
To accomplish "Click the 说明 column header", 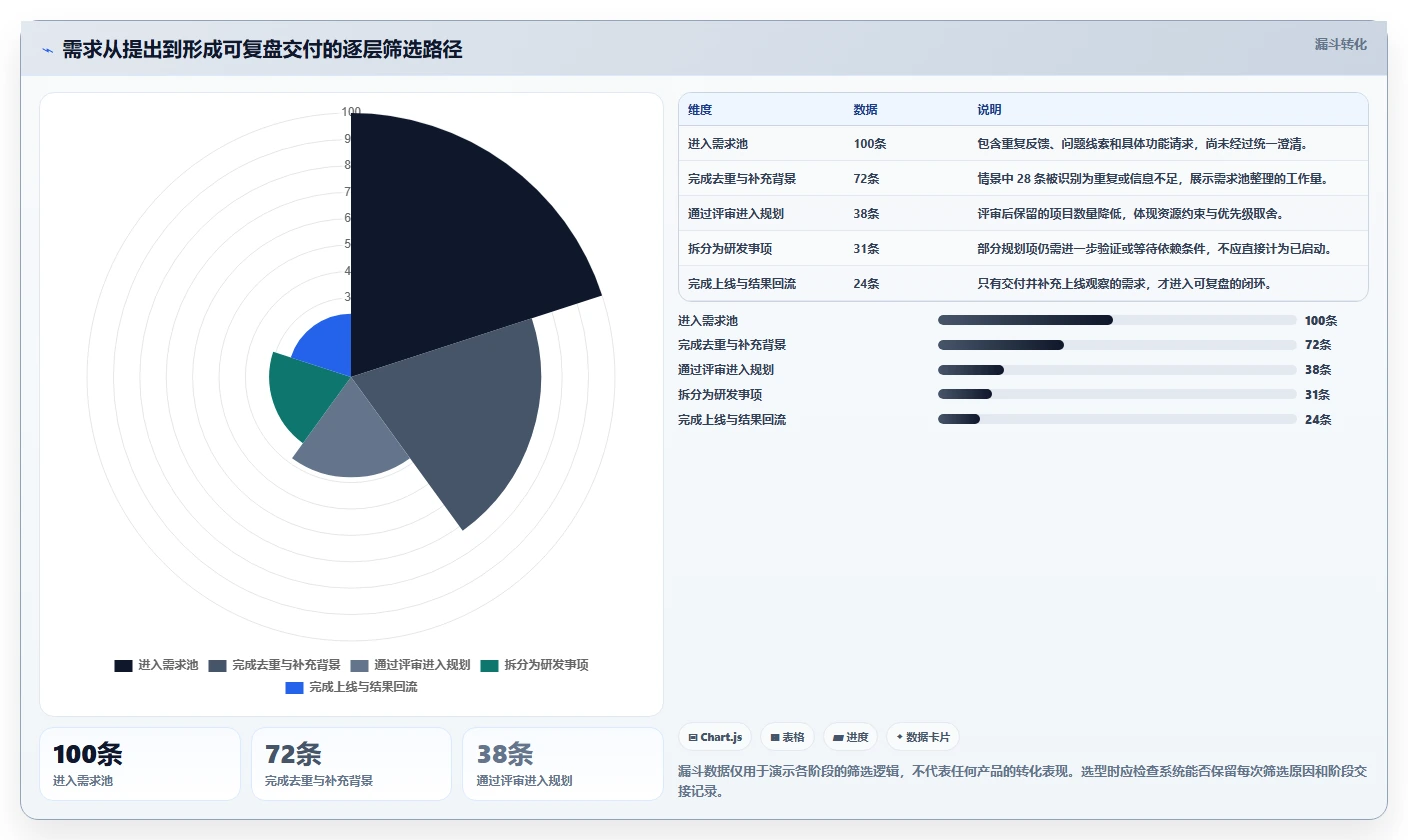I will coord(989,110).
